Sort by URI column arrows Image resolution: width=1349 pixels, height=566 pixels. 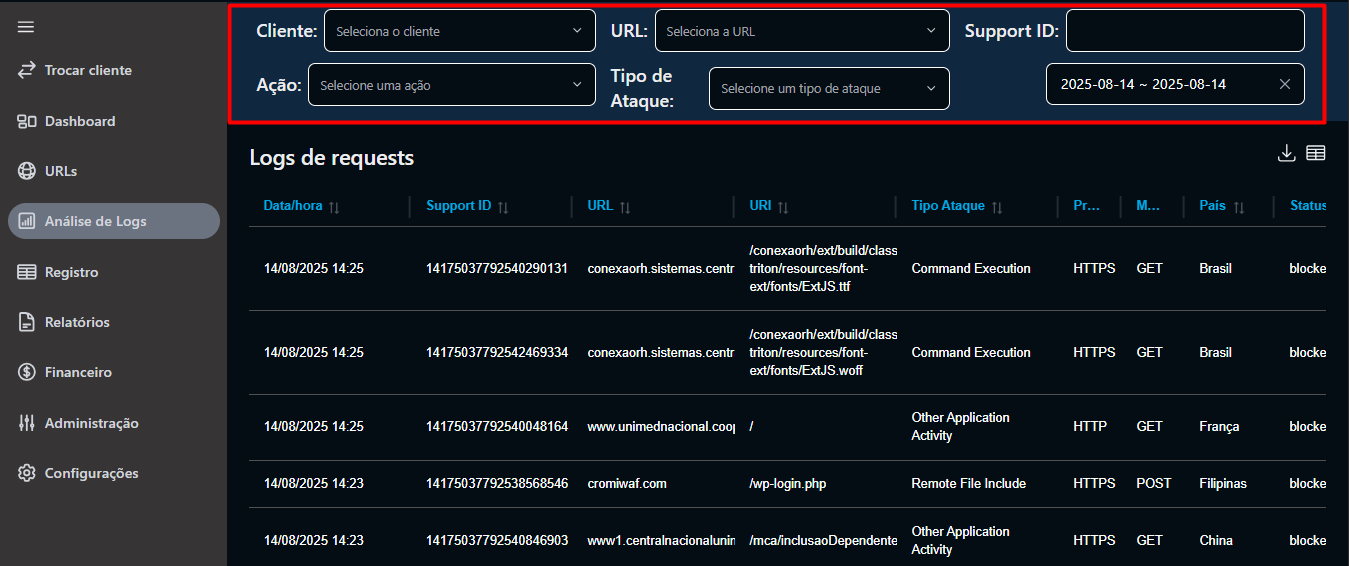(x=783, y=207)
